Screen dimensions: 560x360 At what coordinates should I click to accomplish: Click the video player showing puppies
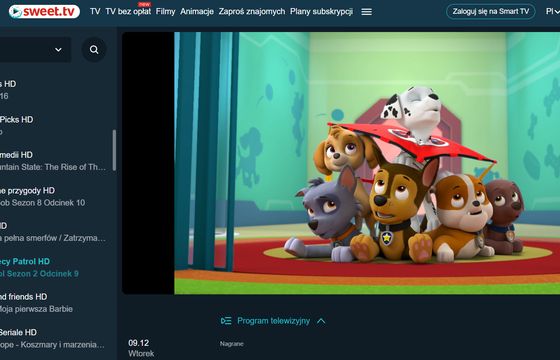coord(341,163)
